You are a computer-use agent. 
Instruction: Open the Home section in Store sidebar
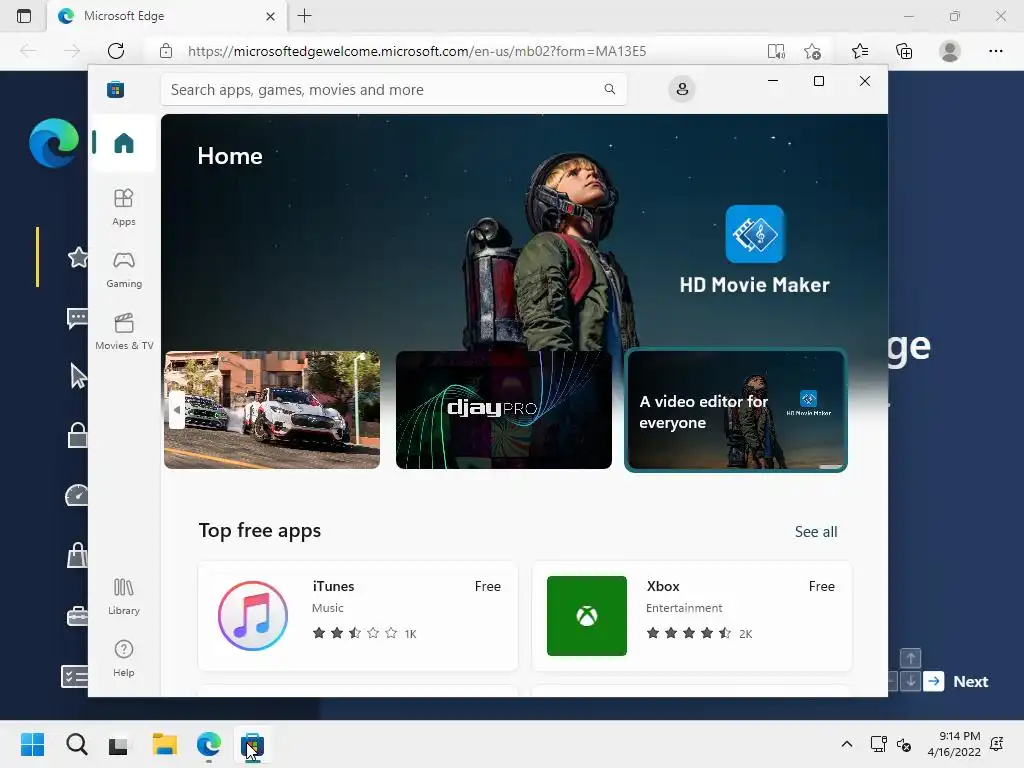[123, 142]
